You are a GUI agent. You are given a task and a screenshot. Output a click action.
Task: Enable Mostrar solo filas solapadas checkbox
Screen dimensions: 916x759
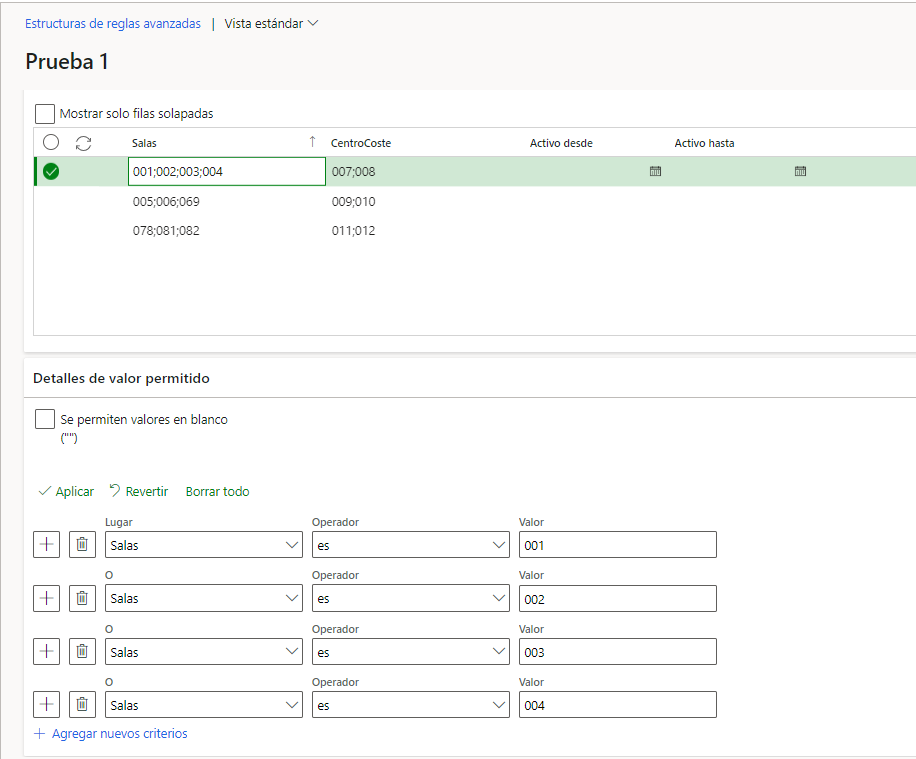click(45, 113)
